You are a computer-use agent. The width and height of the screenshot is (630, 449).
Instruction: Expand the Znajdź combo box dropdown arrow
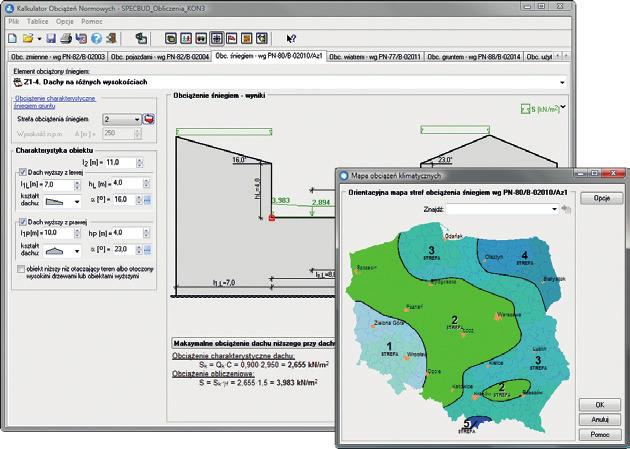click(x=554, y=209)
